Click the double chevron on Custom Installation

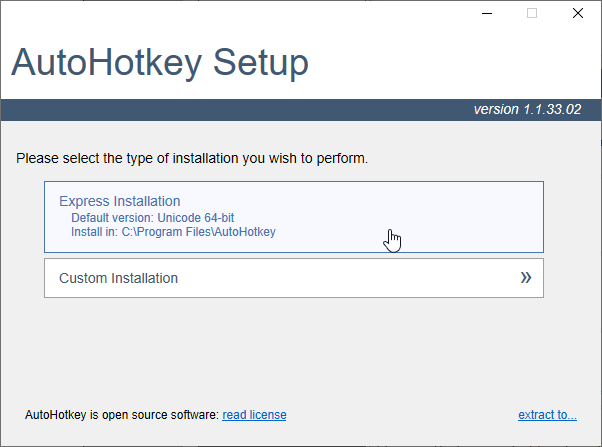[x=526, y=278]
